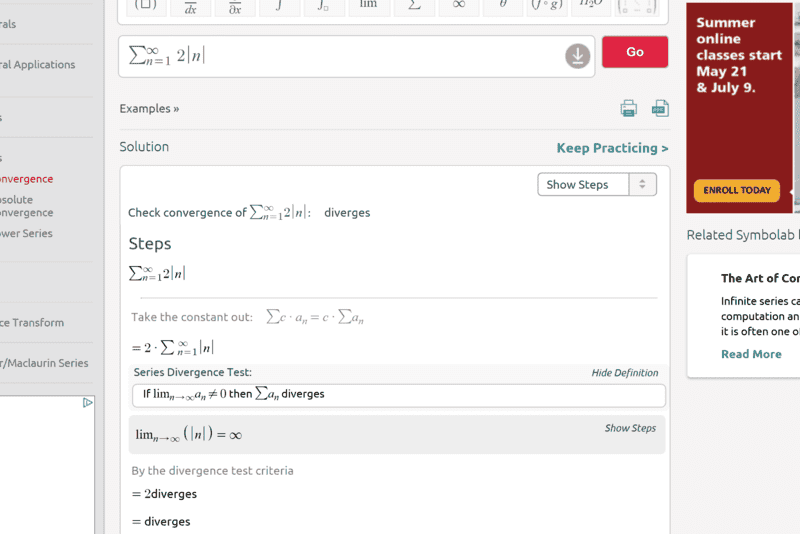Insert the infinity symbol
This screenshot has width=800, height=534.
459,7
